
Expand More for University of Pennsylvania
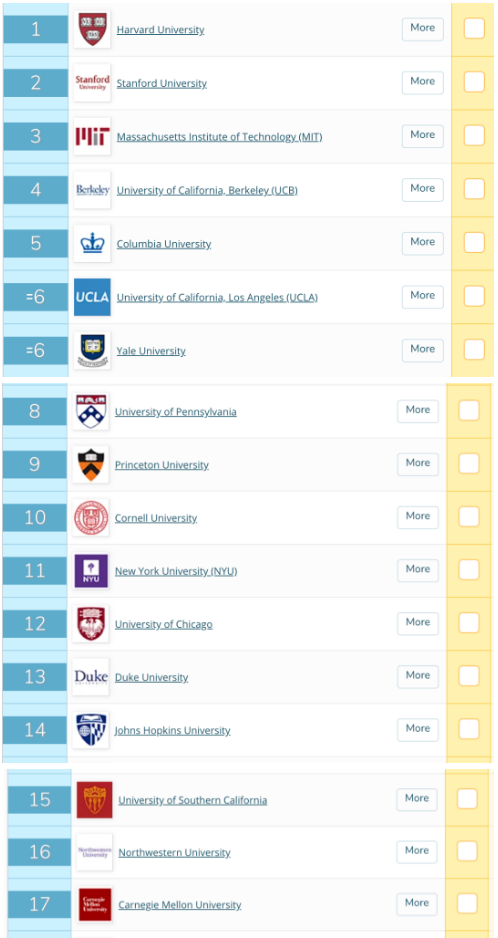(418, 410)
